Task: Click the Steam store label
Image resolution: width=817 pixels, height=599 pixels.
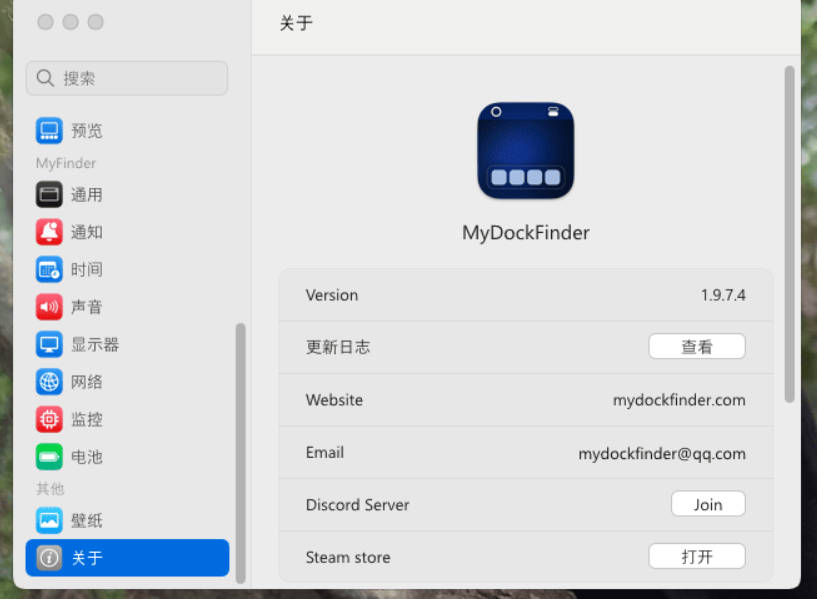Action: [348, 557]
